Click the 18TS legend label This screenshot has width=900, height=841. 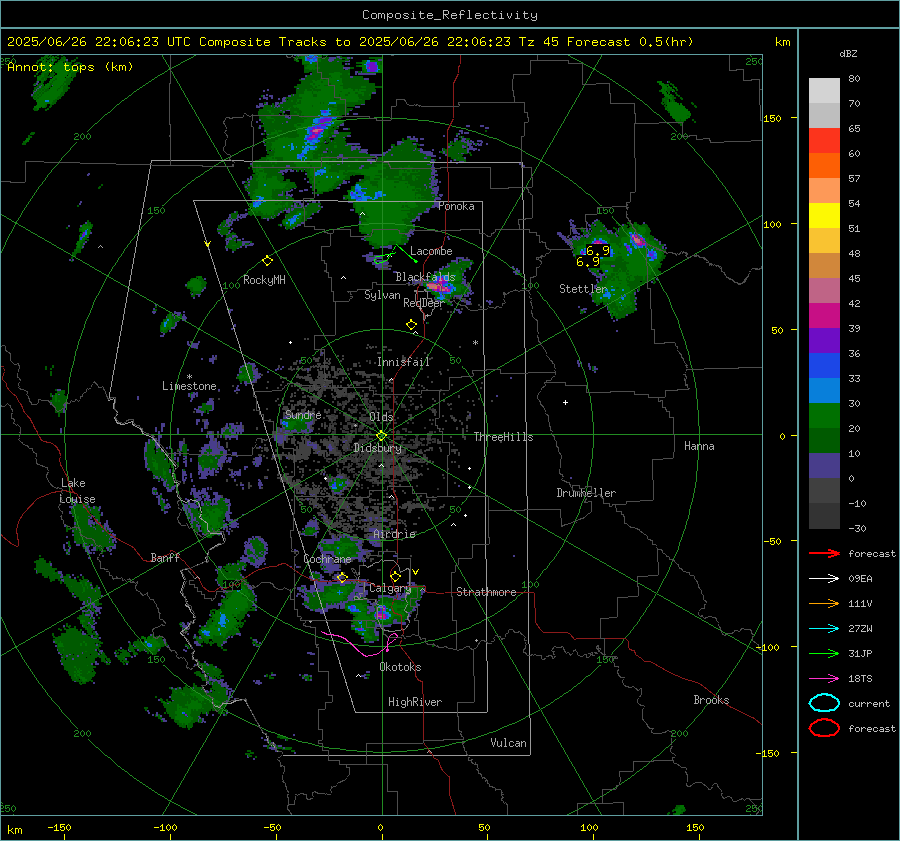[x=860, y=679]
